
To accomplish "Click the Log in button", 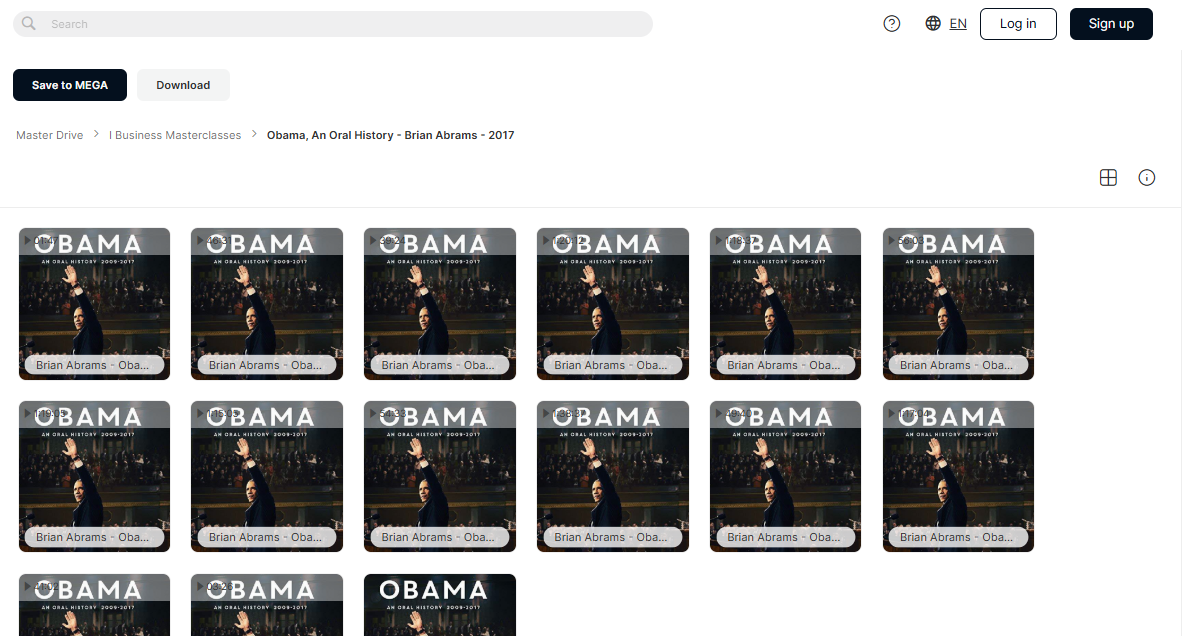I will [1018, 24].
